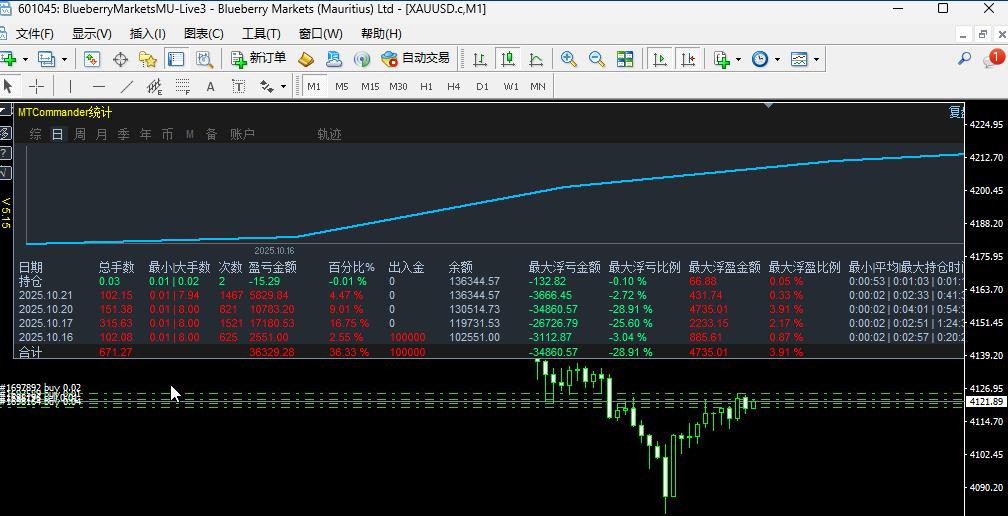This screenshot has width=1008, height=516.
Task: Select the text A tool
Action: click(210, 86)
